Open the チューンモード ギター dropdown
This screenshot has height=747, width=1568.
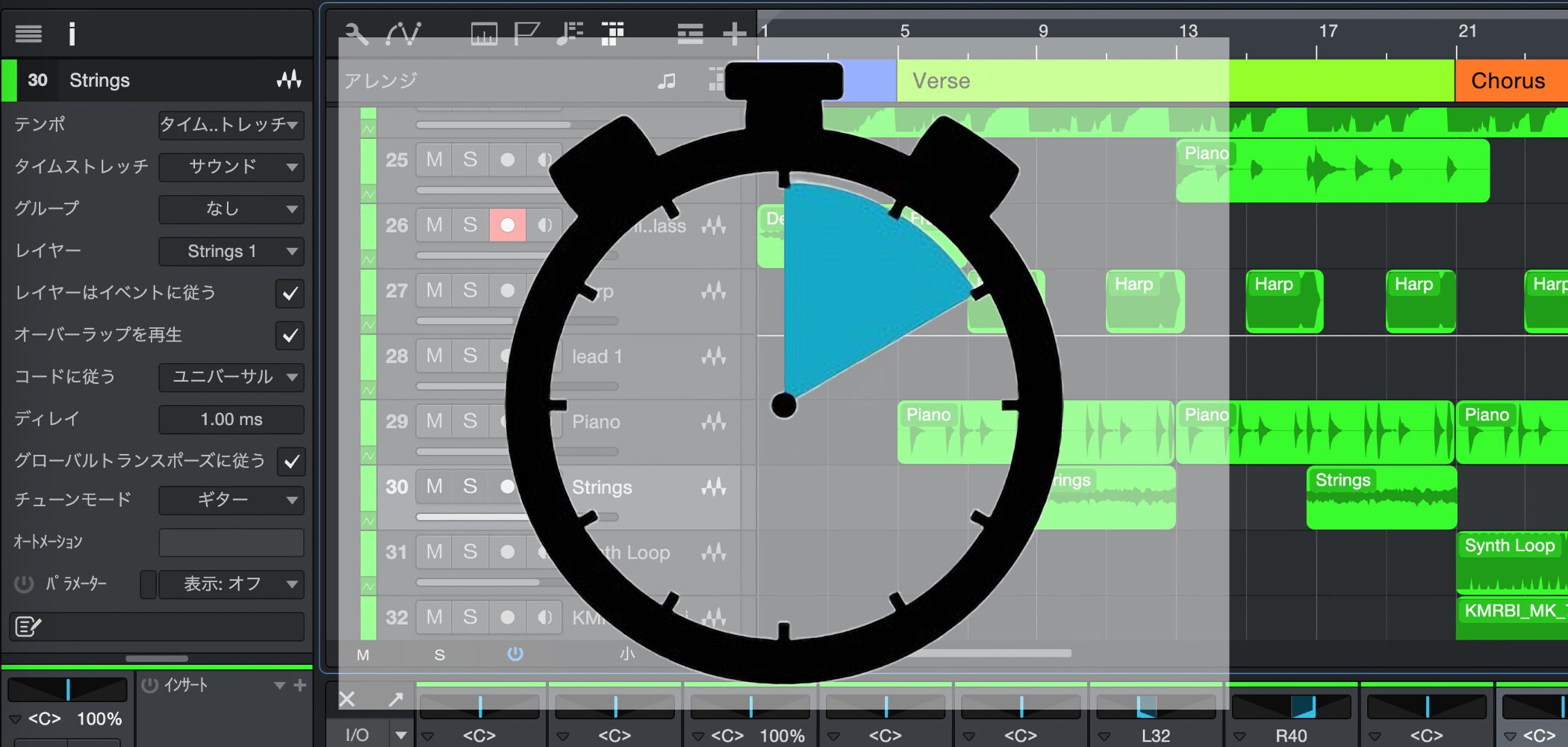coord(231,499)
